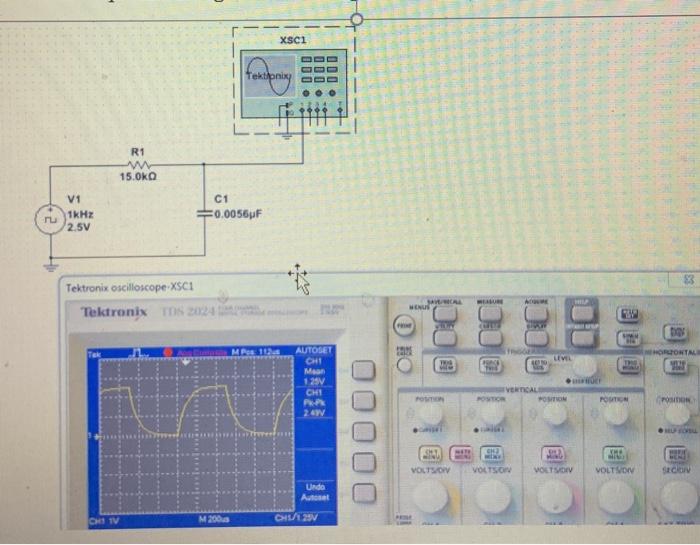Select the V1 square wave clock source
This screenshot has height=545, width=700.
(x=50, y=219)
